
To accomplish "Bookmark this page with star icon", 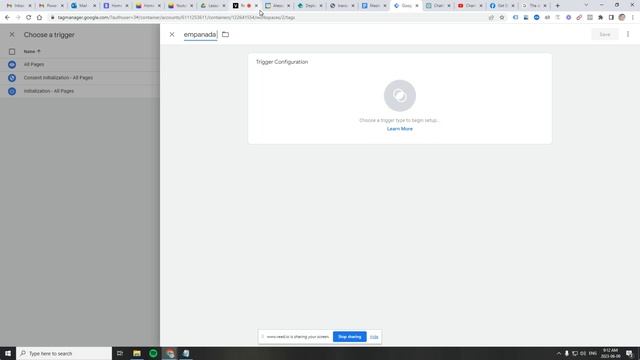I will [x=502, y=18].
